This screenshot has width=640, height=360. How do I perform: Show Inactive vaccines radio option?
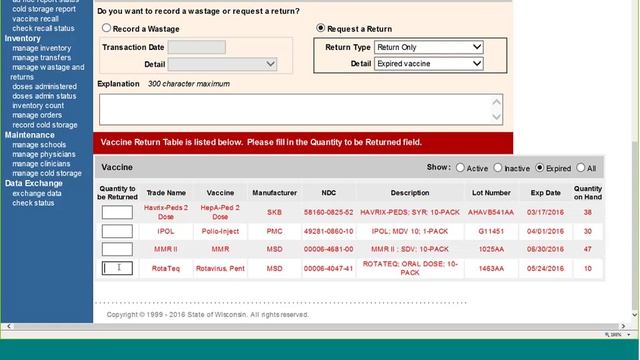pos(498,167)
